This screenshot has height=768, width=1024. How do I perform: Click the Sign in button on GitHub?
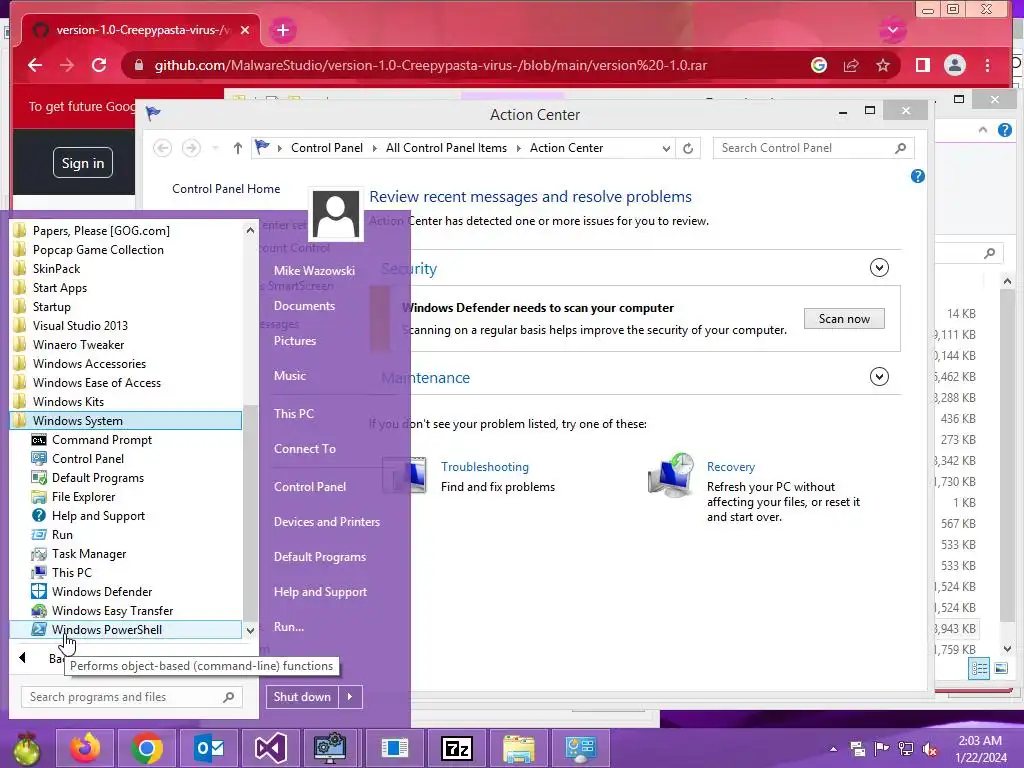click(83, 163)
